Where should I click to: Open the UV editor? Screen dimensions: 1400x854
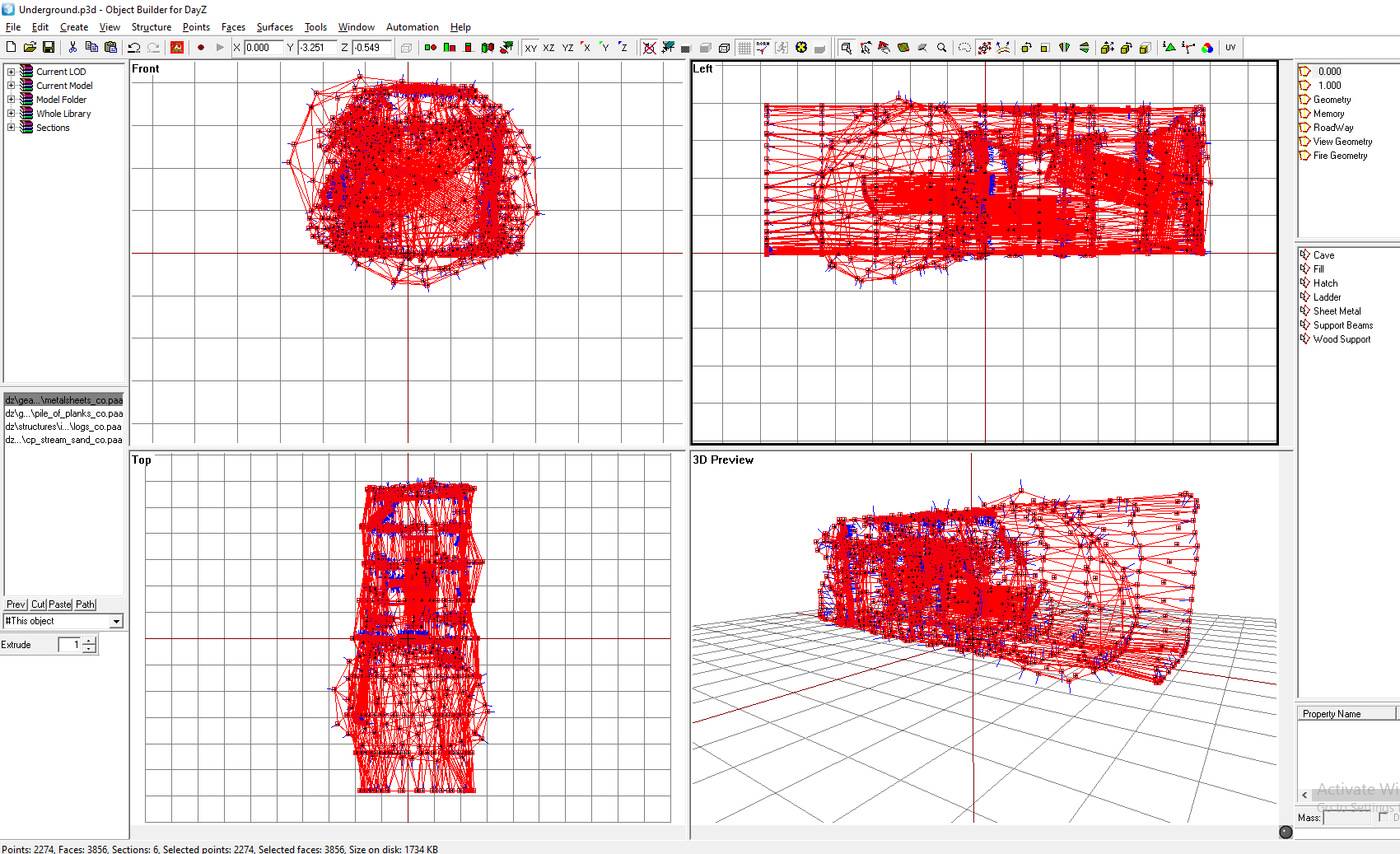coord(1230,47)
